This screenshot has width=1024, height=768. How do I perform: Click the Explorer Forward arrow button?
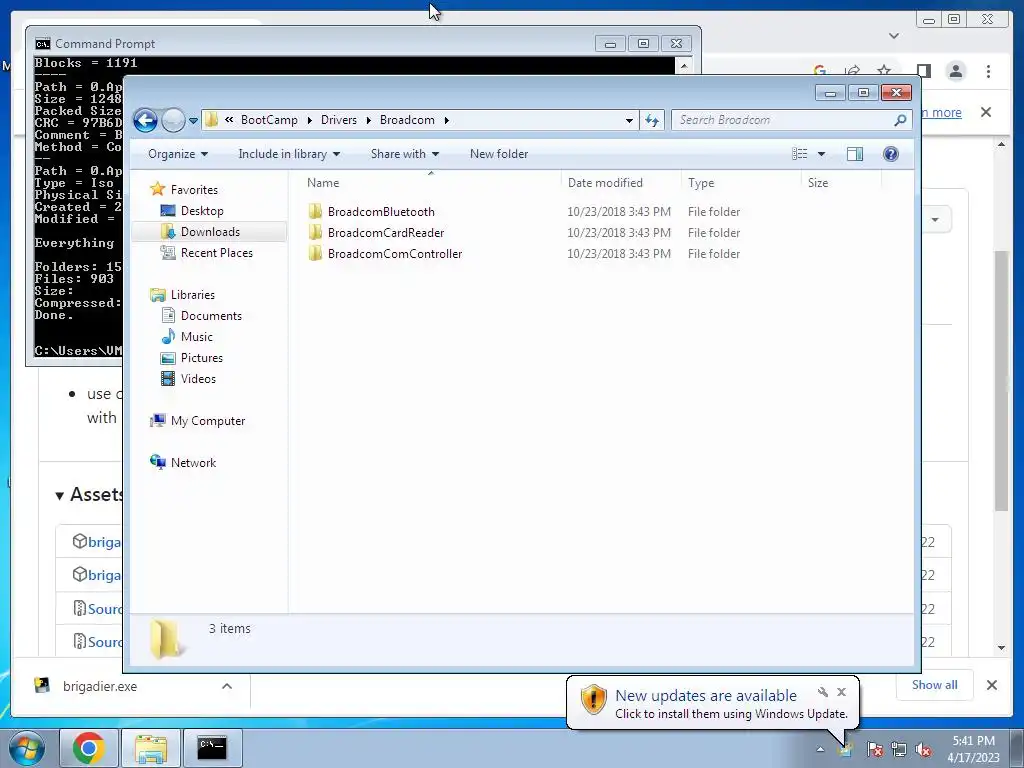[173, 120]
